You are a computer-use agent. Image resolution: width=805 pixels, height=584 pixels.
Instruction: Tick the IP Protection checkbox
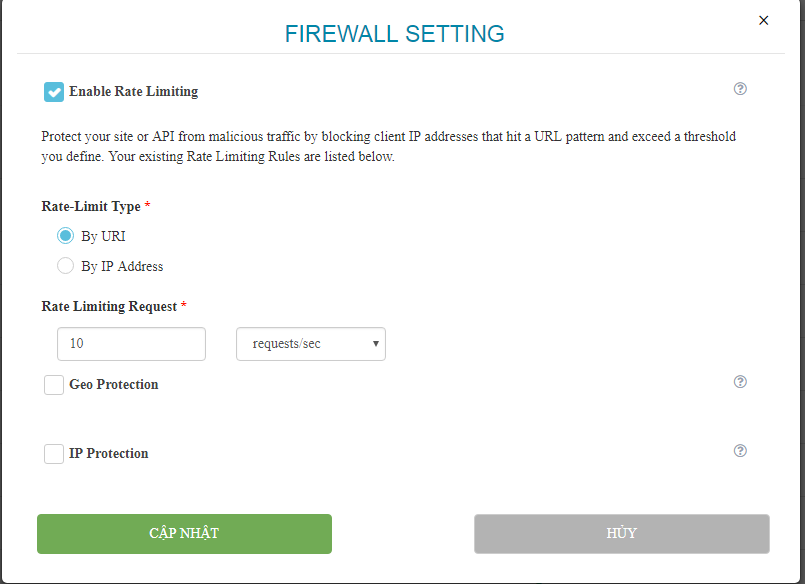tap(54, 454)
